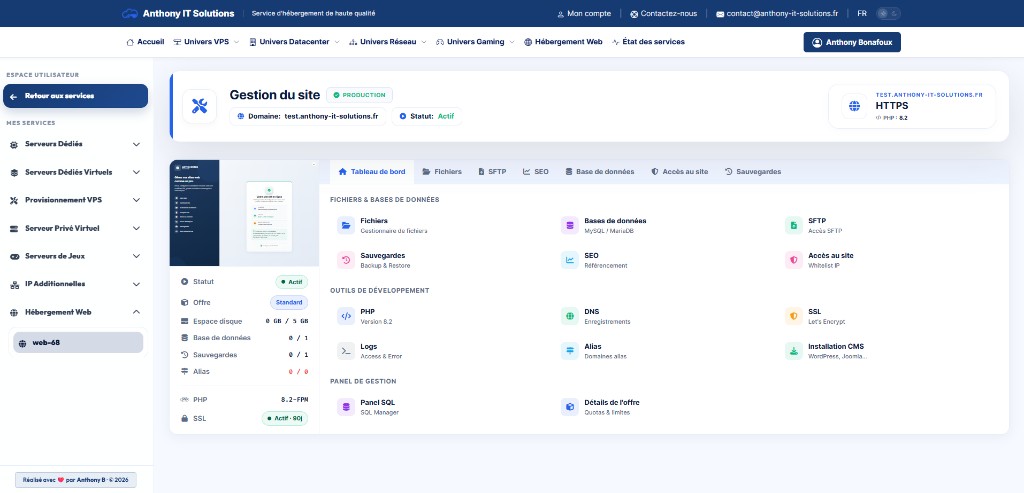Open the Univers Réseau dropdown menu
Screen dimensions: 1024x493
tap(388, 42)
